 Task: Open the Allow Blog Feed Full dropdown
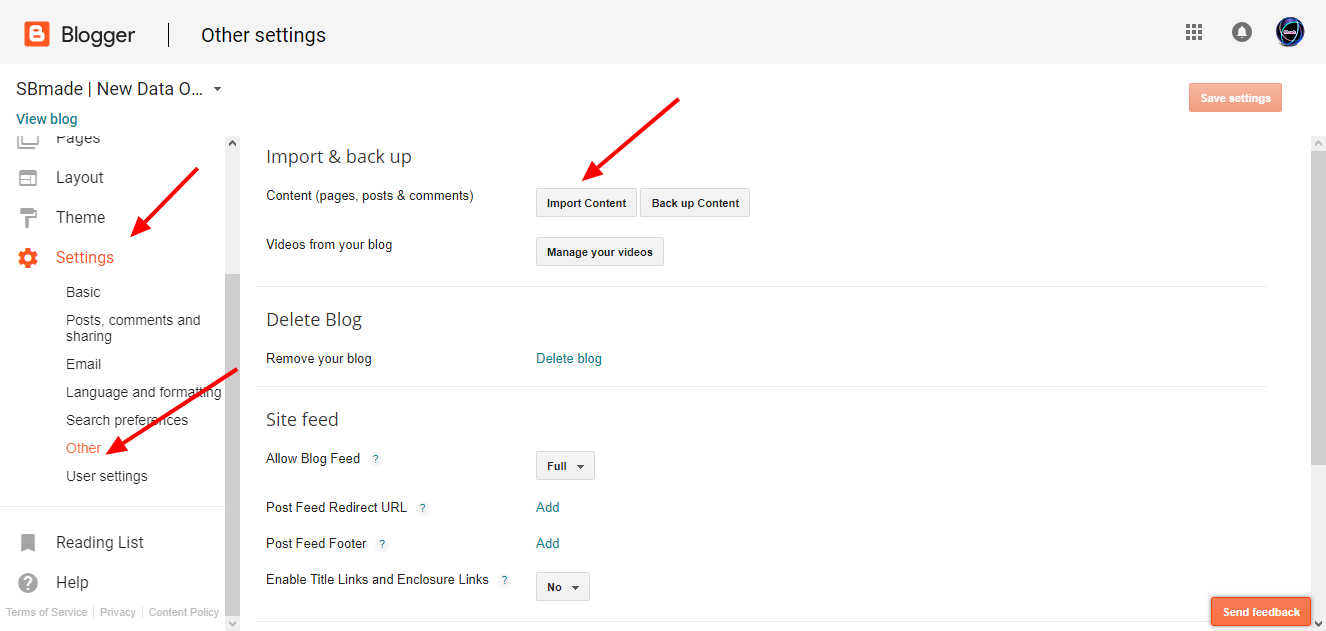(565, 466)
